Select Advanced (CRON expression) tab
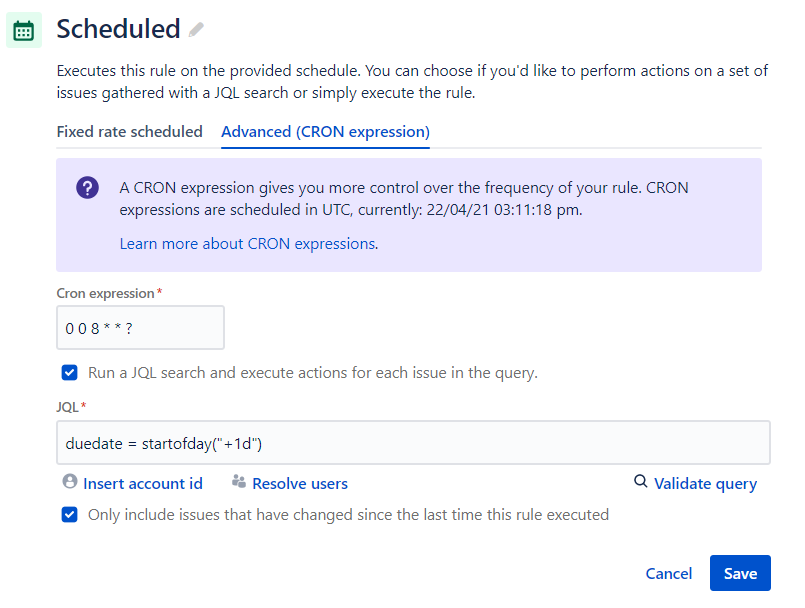The image size is (805, 608). coord(325,132)
